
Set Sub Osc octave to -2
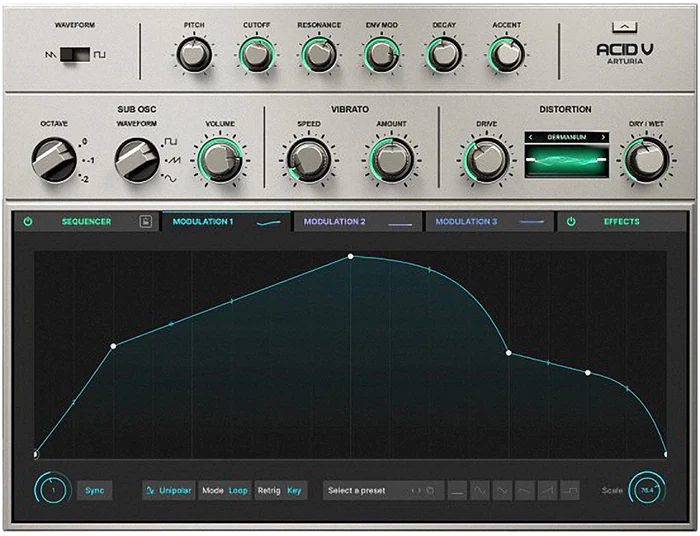click(x=85, y=179)
